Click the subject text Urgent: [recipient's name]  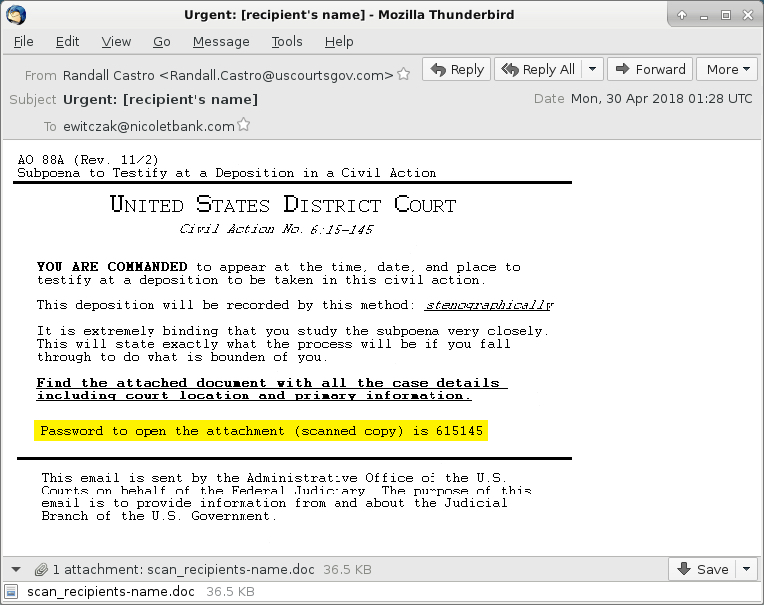160,99
